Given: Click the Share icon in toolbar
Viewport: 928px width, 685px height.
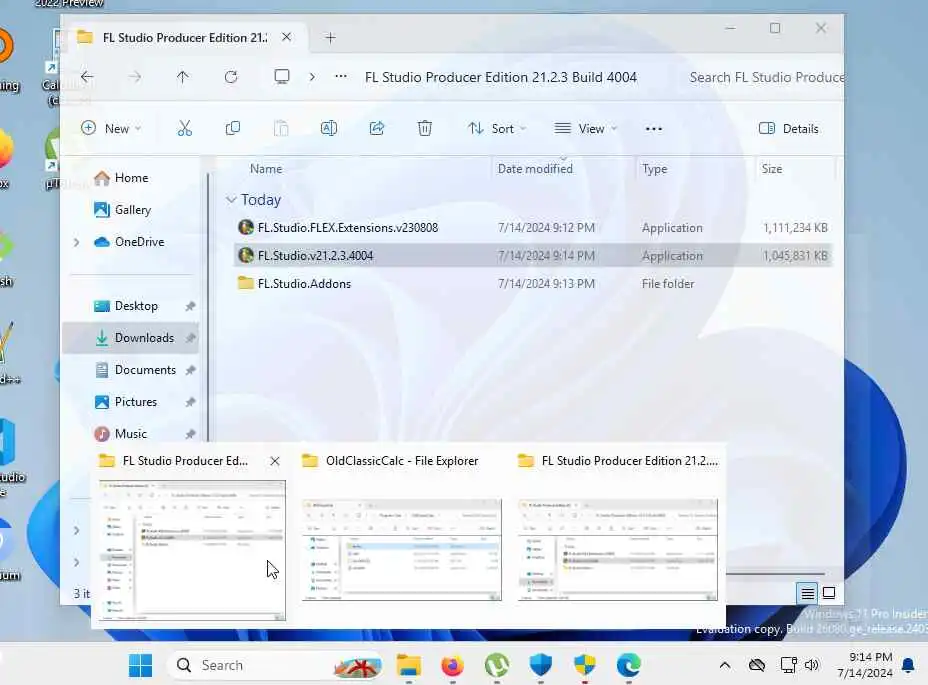Looking at the screenshot, I should tap(376, 128).
